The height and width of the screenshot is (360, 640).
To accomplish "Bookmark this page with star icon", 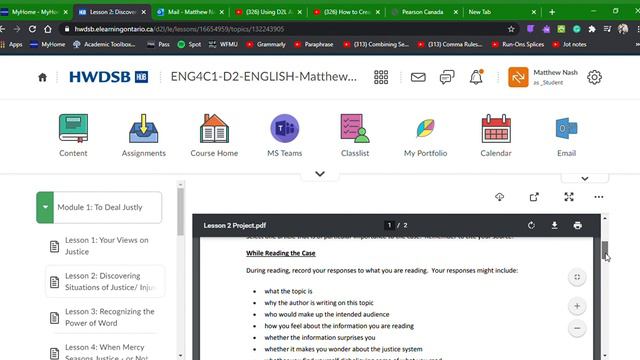I will point(511,29).
